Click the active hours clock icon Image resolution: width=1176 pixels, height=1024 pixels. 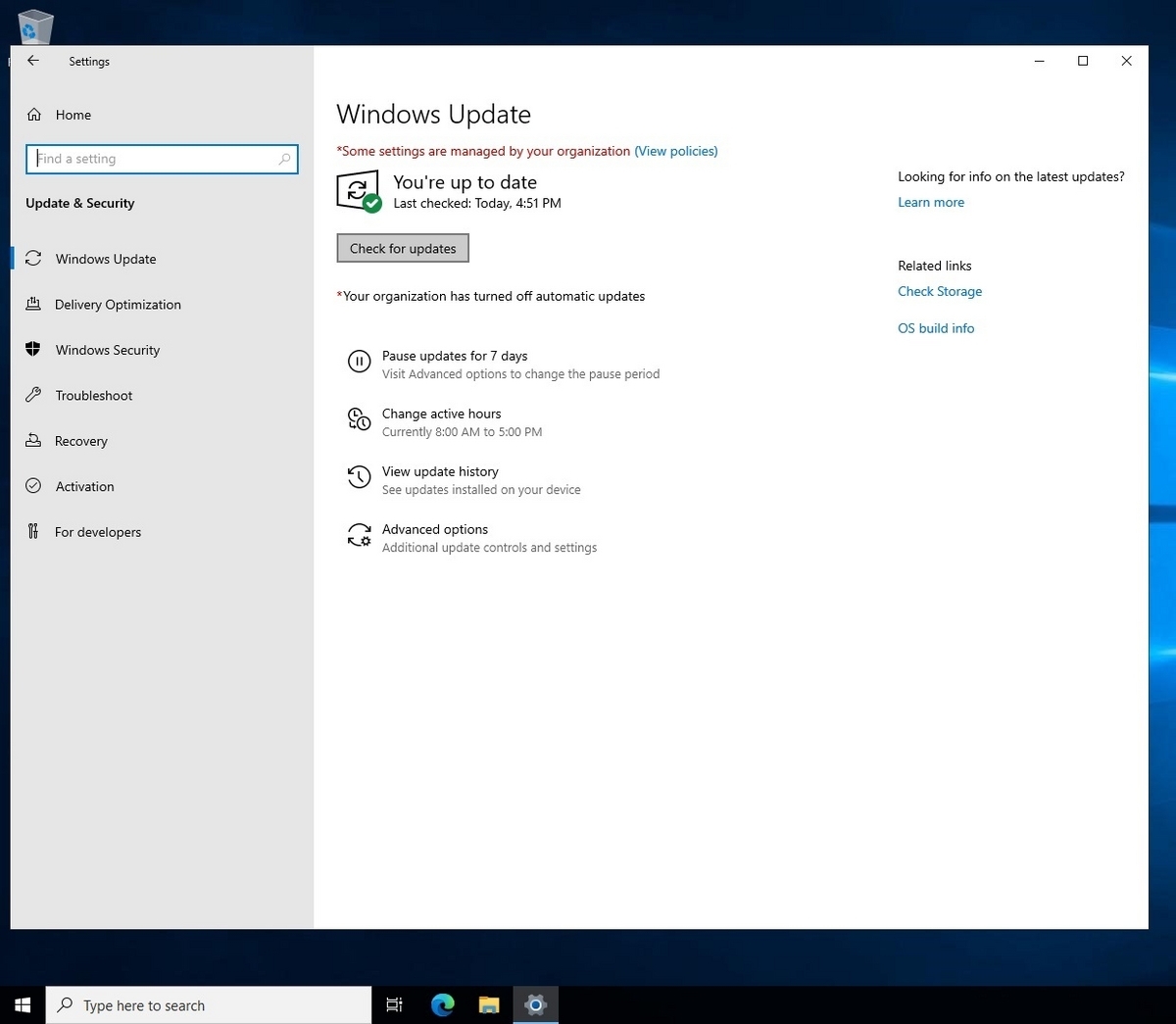click(360, 420)
